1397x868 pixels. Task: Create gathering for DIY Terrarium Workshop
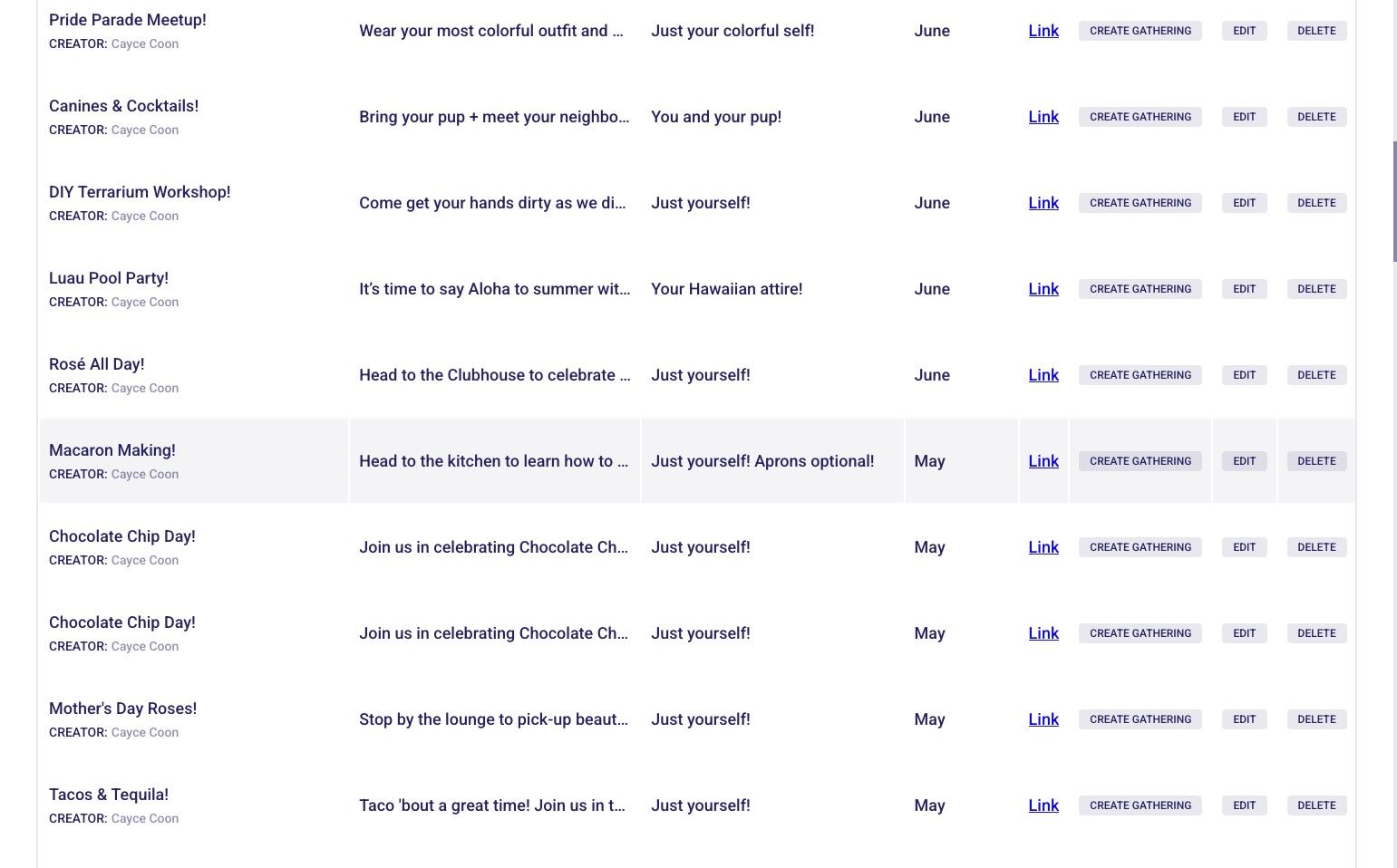(x=1140, y=203)
